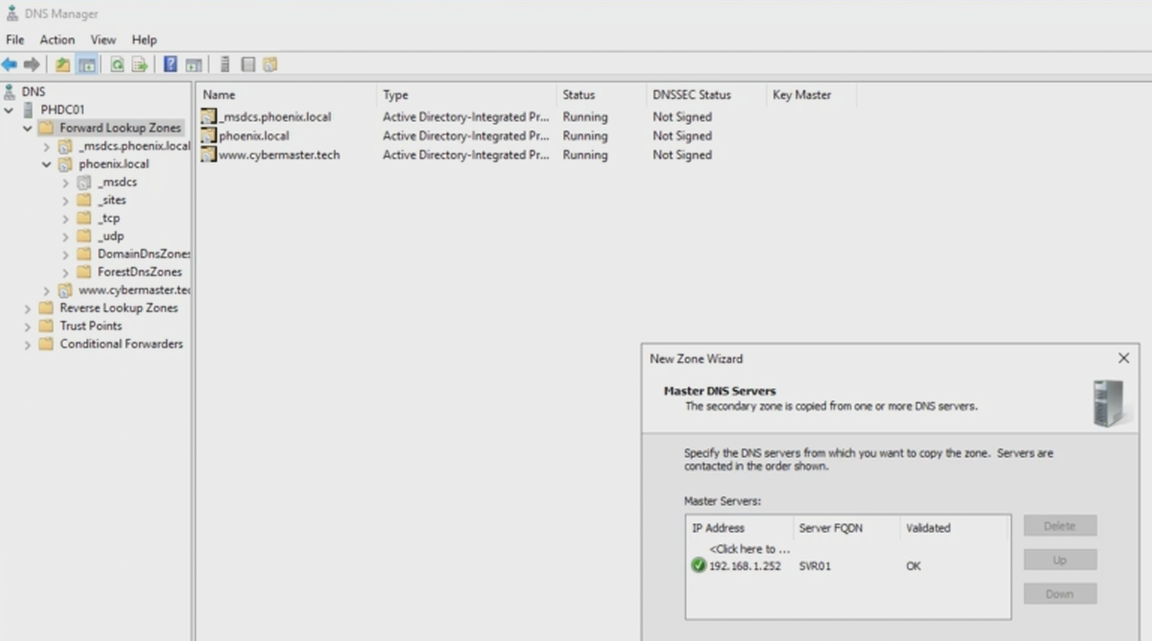Expand the Conditional Forwarders node
Viewport: 1152px width, 641px height.
28,344
